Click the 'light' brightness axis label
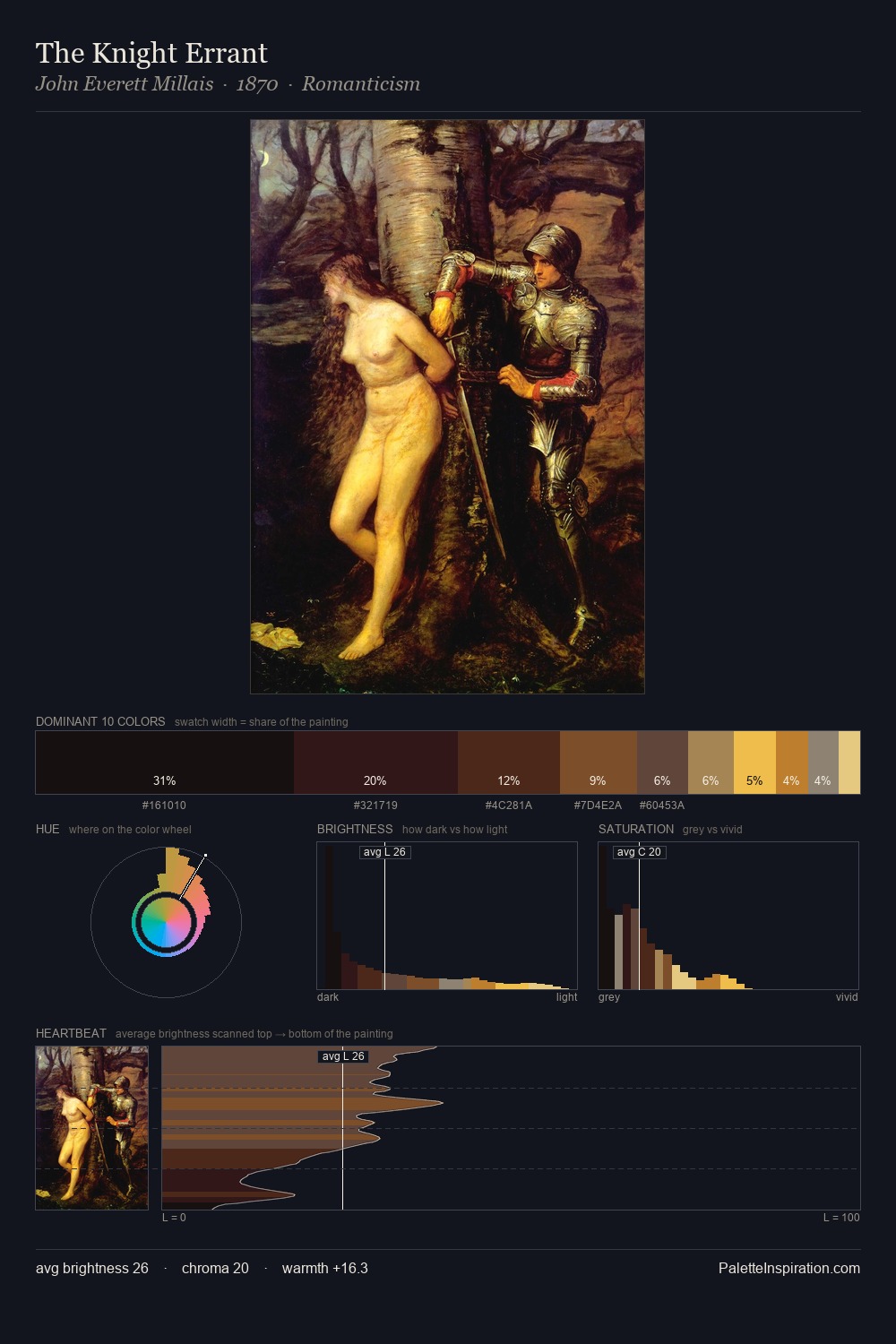This screenshot has height=1344, width=896. (566, 997)
